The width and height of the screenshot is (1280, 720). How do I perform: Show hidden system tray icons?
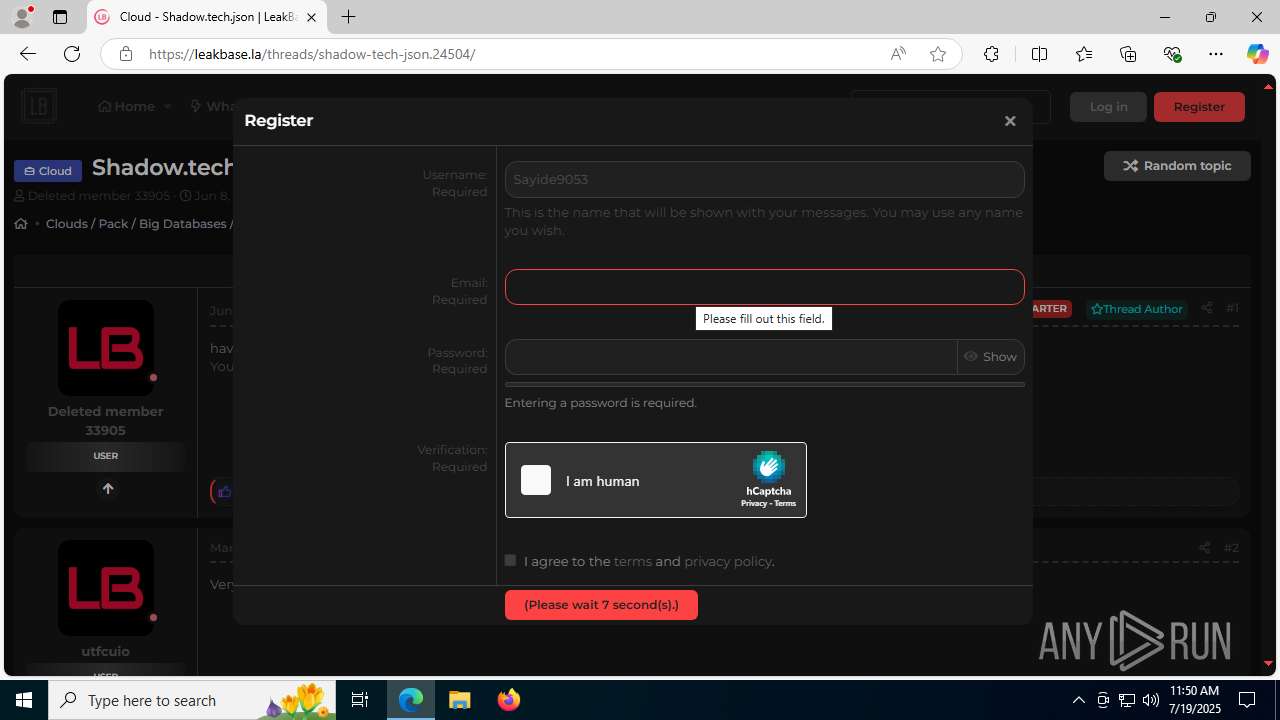tap(1078, 700)
